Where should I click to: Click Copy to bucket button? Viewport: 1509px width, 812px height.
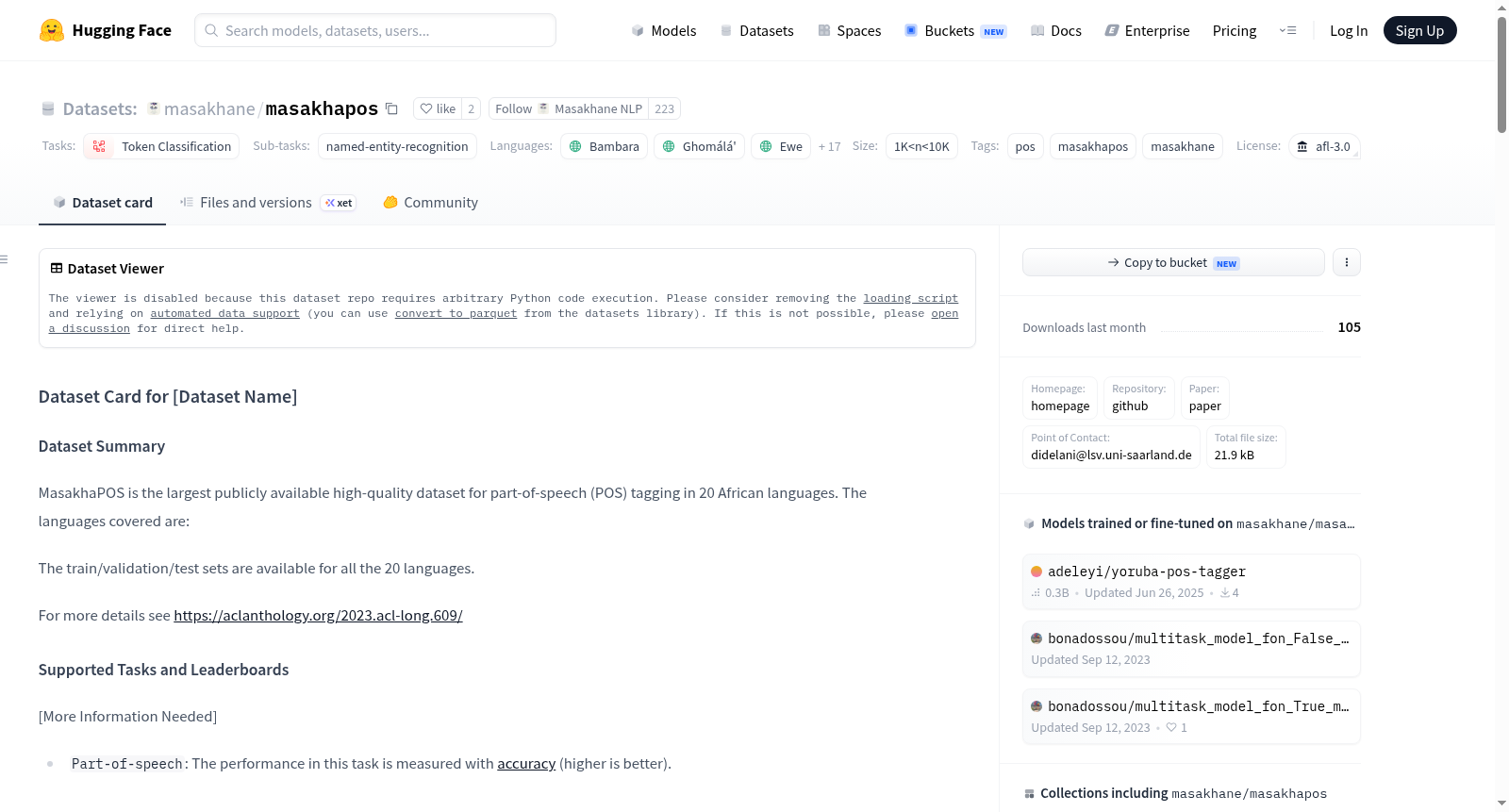[1173, 262]
